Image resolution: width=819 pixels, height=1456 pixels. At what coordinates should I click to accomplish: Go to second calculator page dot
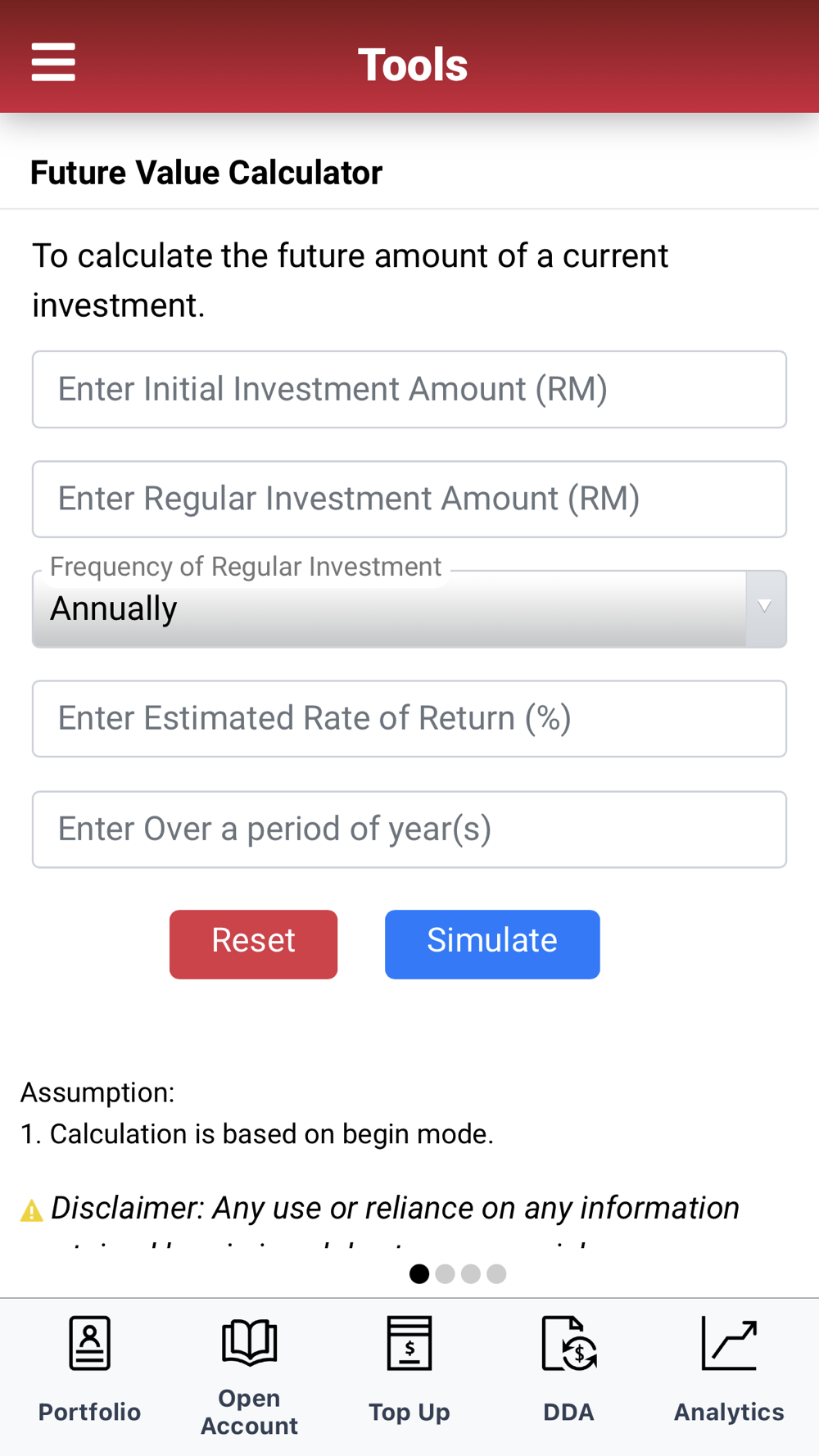tap(445, 1274)
